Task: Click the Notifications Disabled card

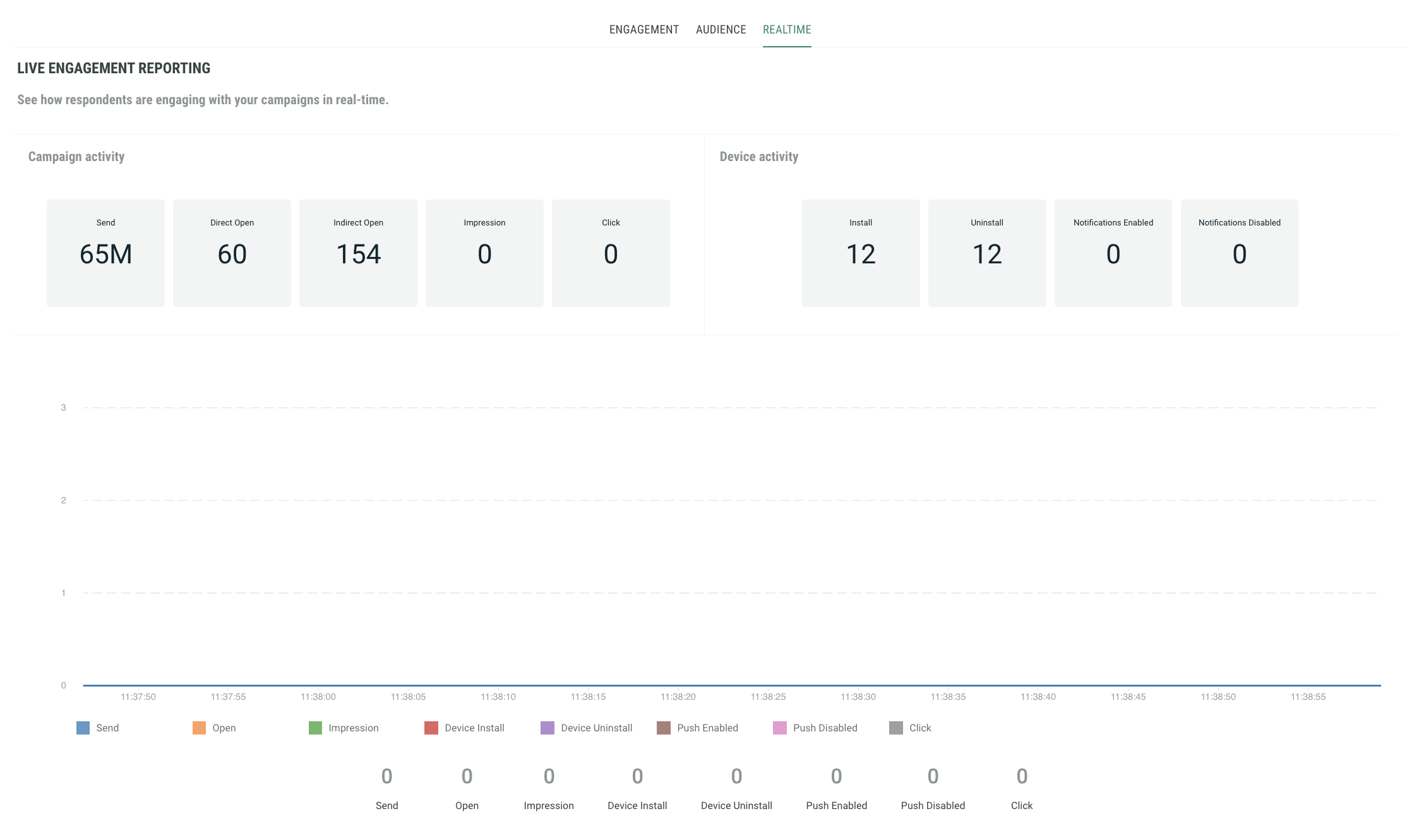Action: tap(1240, 253)
